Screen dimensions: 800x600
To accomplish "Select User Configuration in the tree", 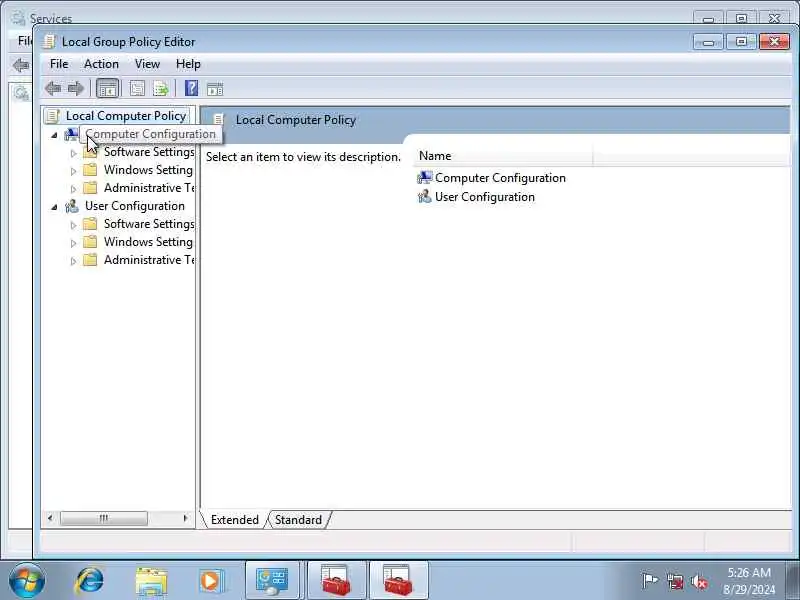I will [x=135, y=206].
